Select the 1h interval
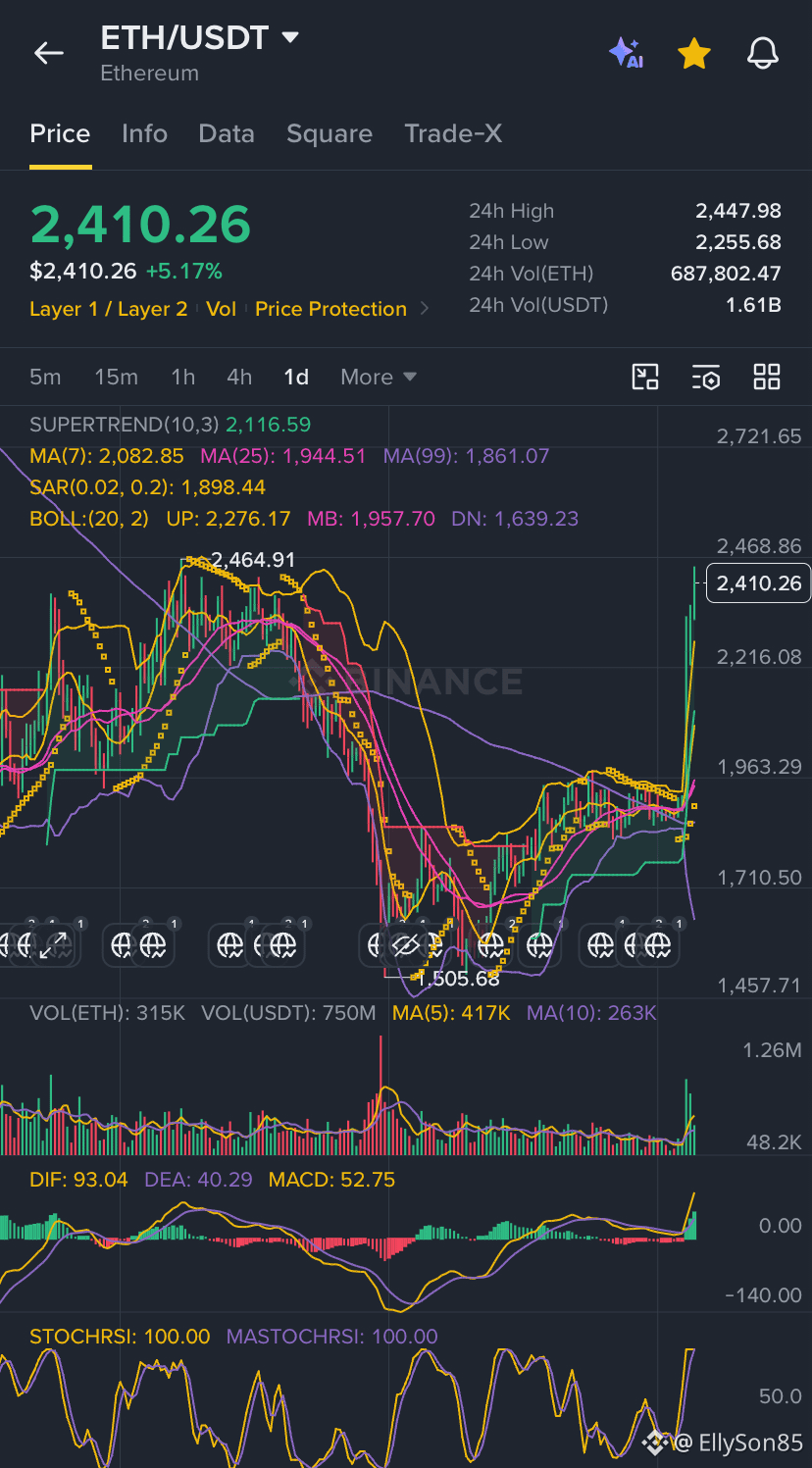Viewport: 812px width, 1468px height. point(183,377)
